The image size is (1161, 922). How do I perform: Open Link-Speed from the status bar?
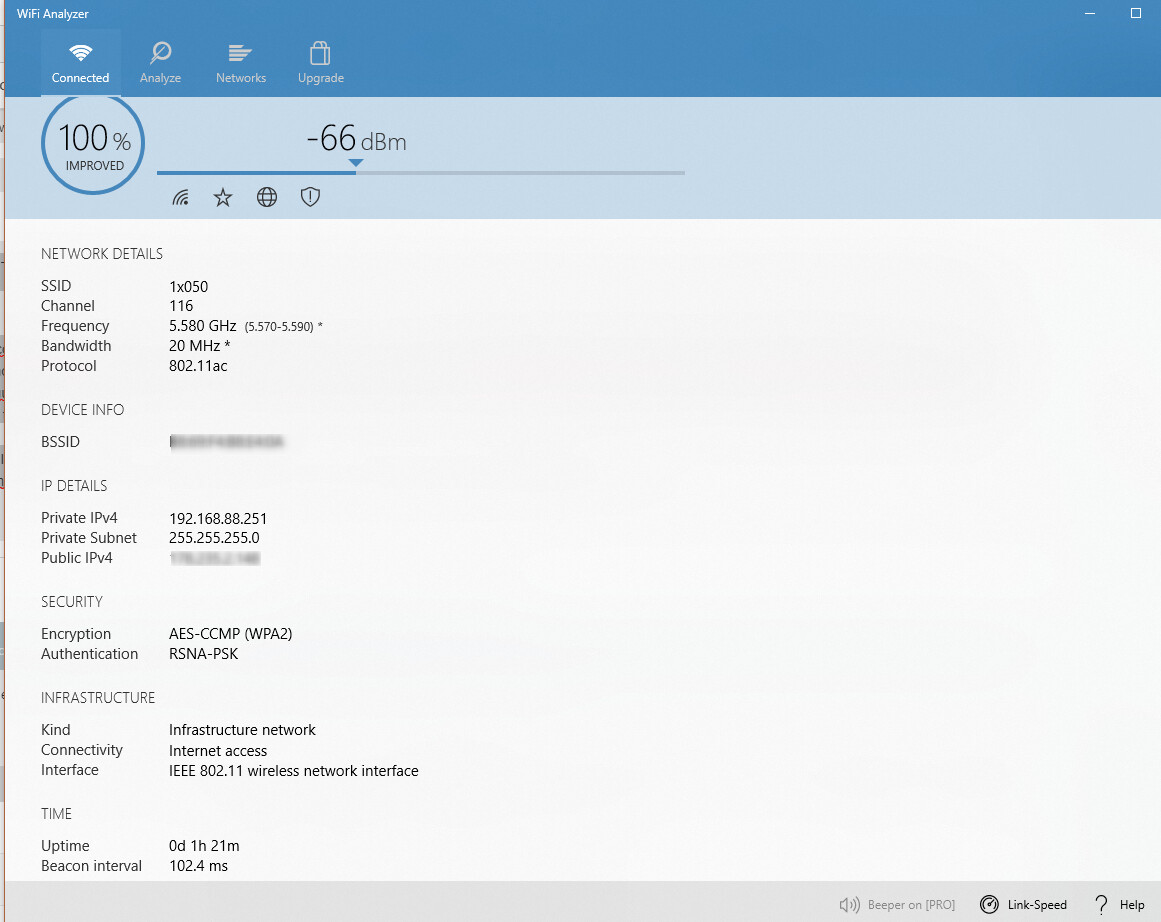coord(1023,904)
